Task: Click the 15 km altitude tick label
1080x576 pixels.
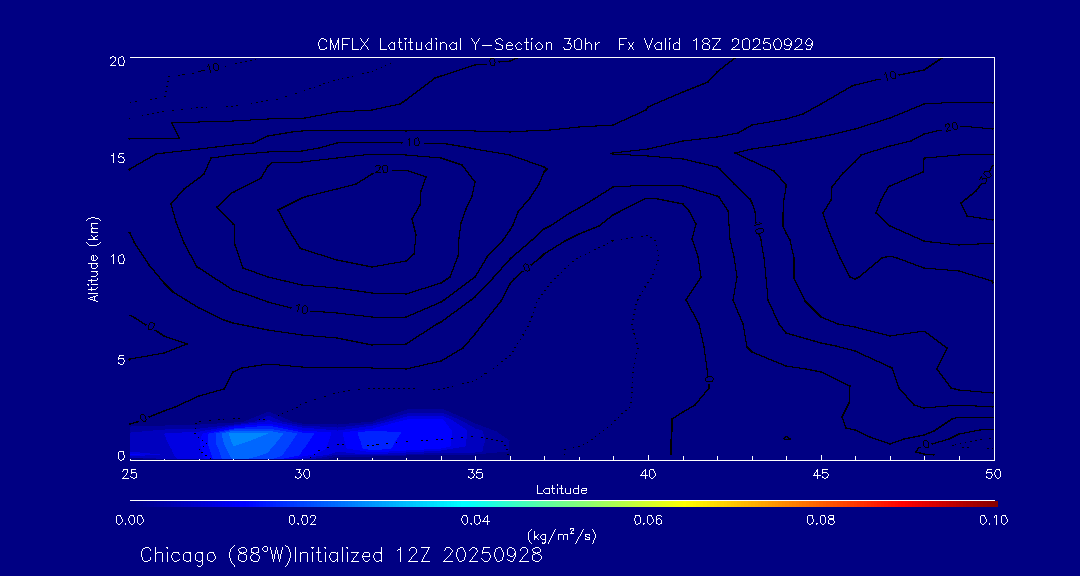Action: 116,159
